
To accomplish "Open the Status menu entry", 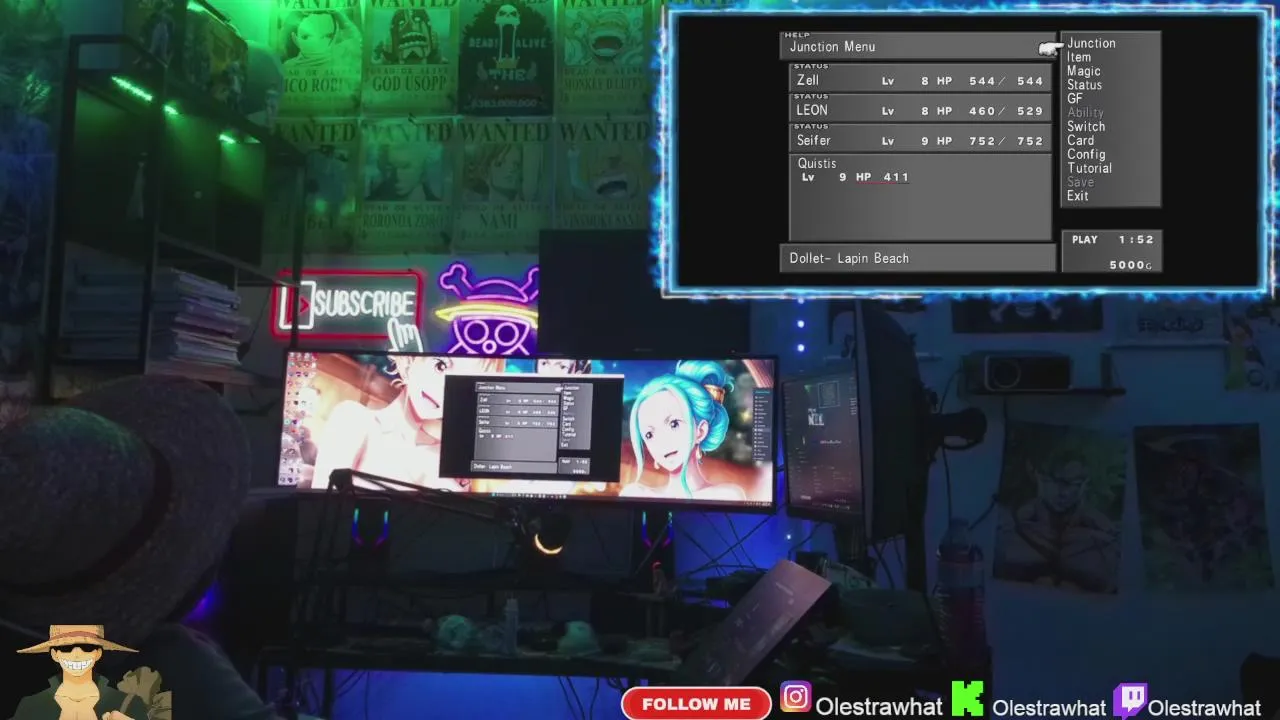I will click(1084, 85).
